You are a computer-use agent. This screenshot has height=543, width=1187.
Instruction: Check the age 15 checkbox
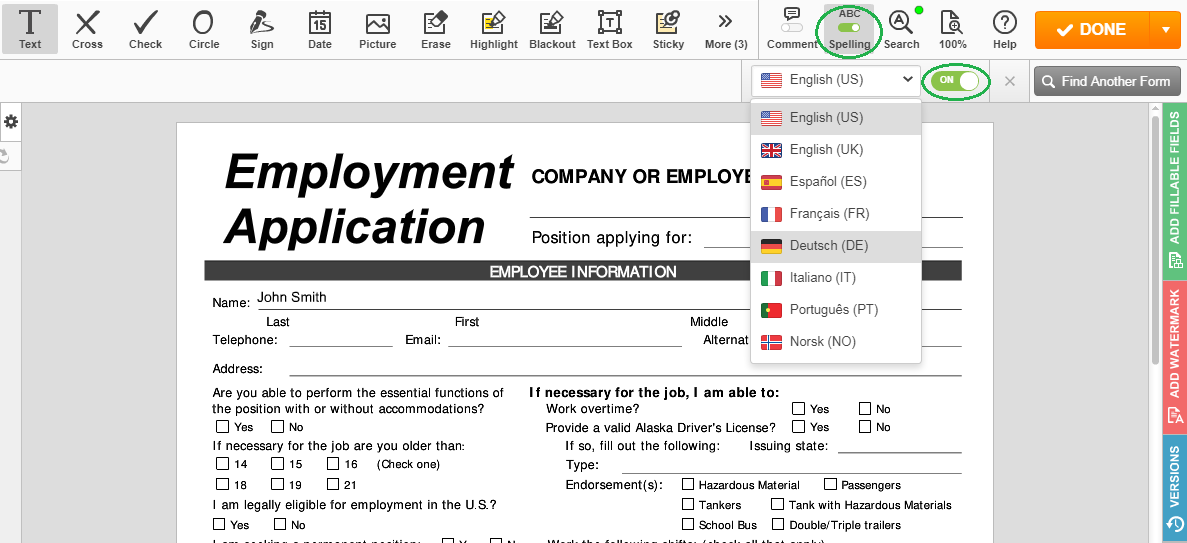click(278, 463)
